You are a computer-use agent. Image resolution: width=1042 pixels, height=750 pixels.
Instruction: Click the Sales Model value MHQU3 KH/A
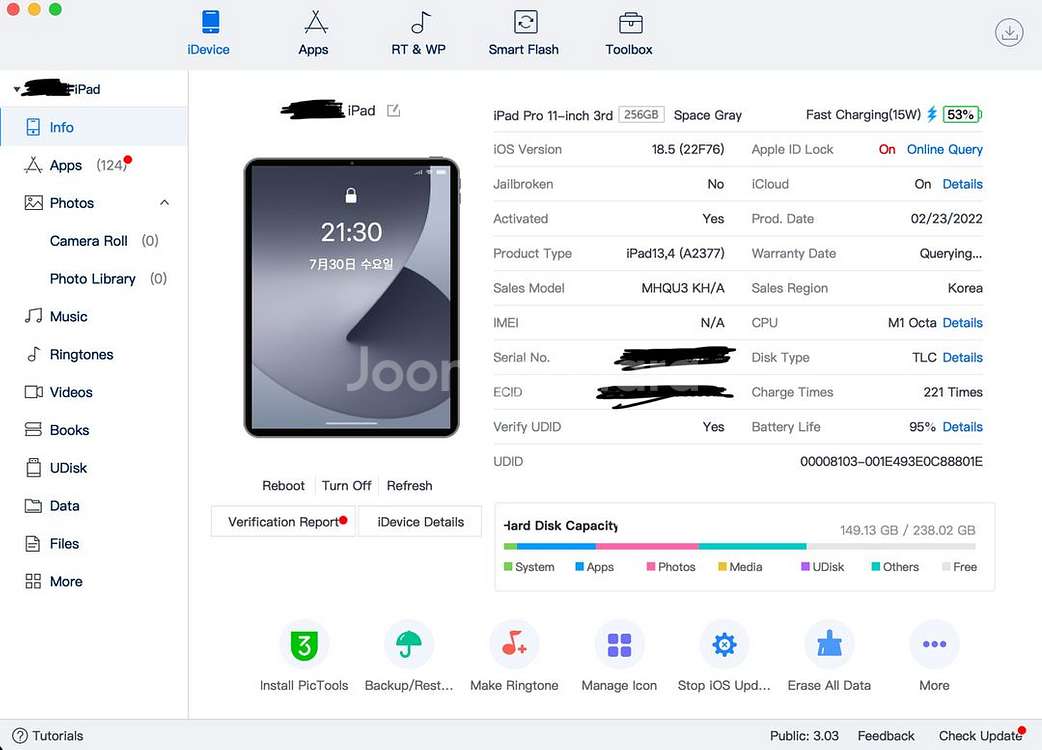[682, 288]
